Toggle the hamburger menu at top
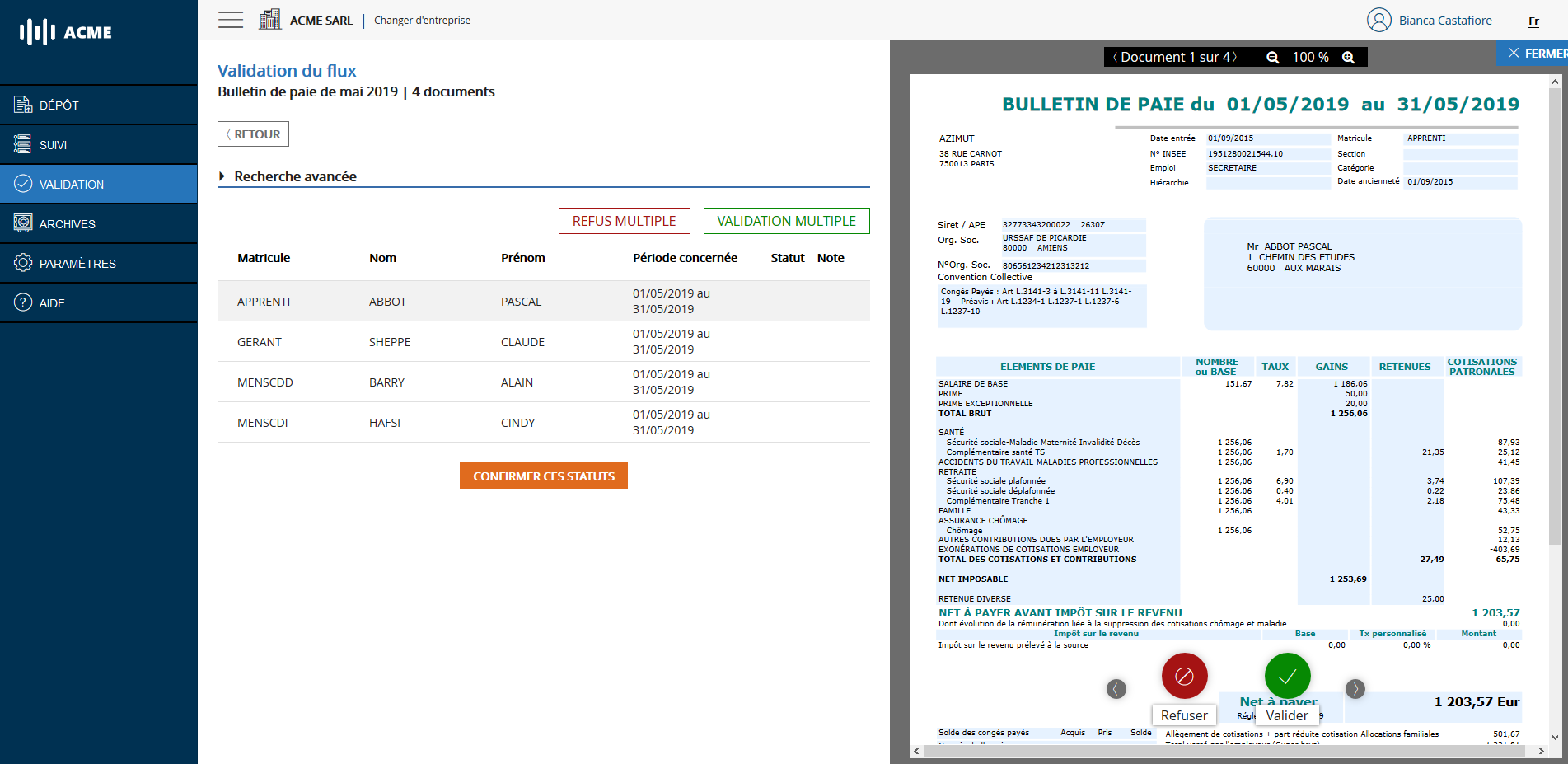 [x=231, y=20]
